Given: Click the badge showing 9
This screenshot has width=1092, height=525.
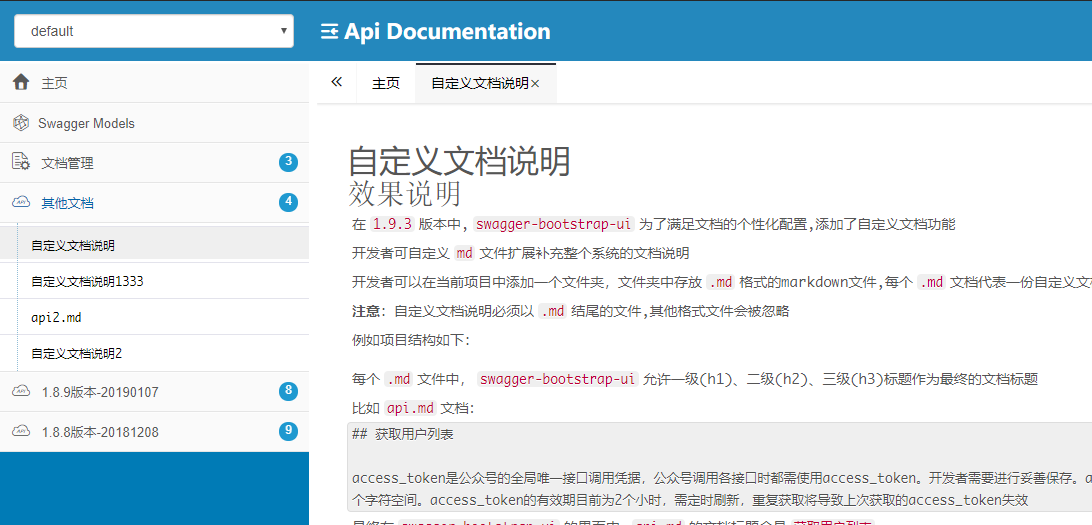Looking at the screenshot, I should [x=288, y=431].
